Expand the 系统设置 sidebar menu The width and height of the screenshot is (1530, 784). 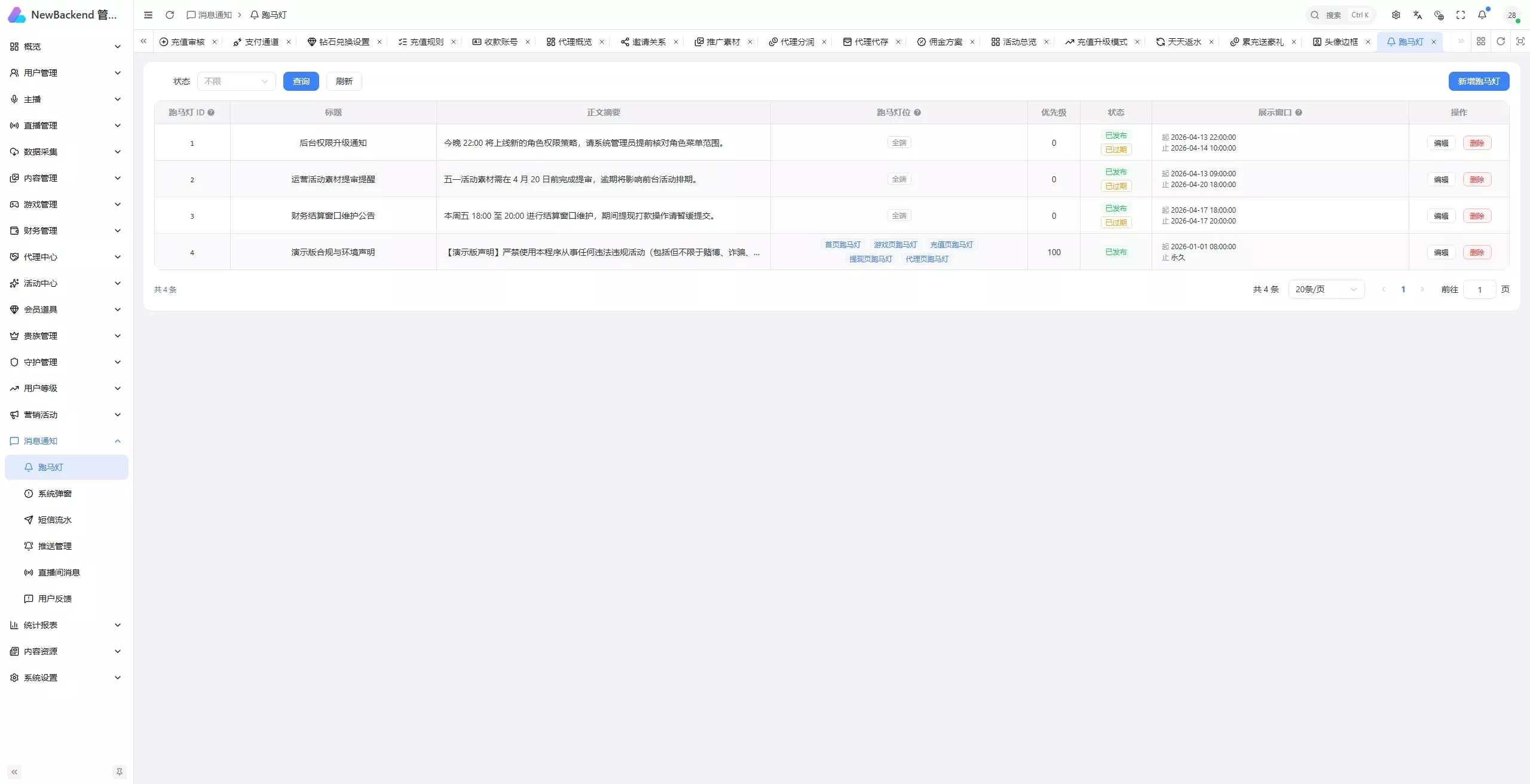66,678
